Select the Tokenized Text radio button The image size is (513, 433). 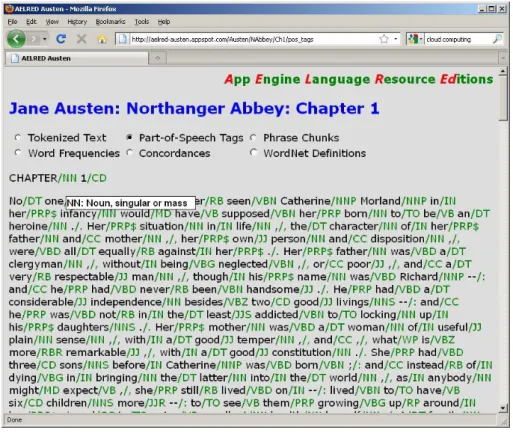coord(18,137)
